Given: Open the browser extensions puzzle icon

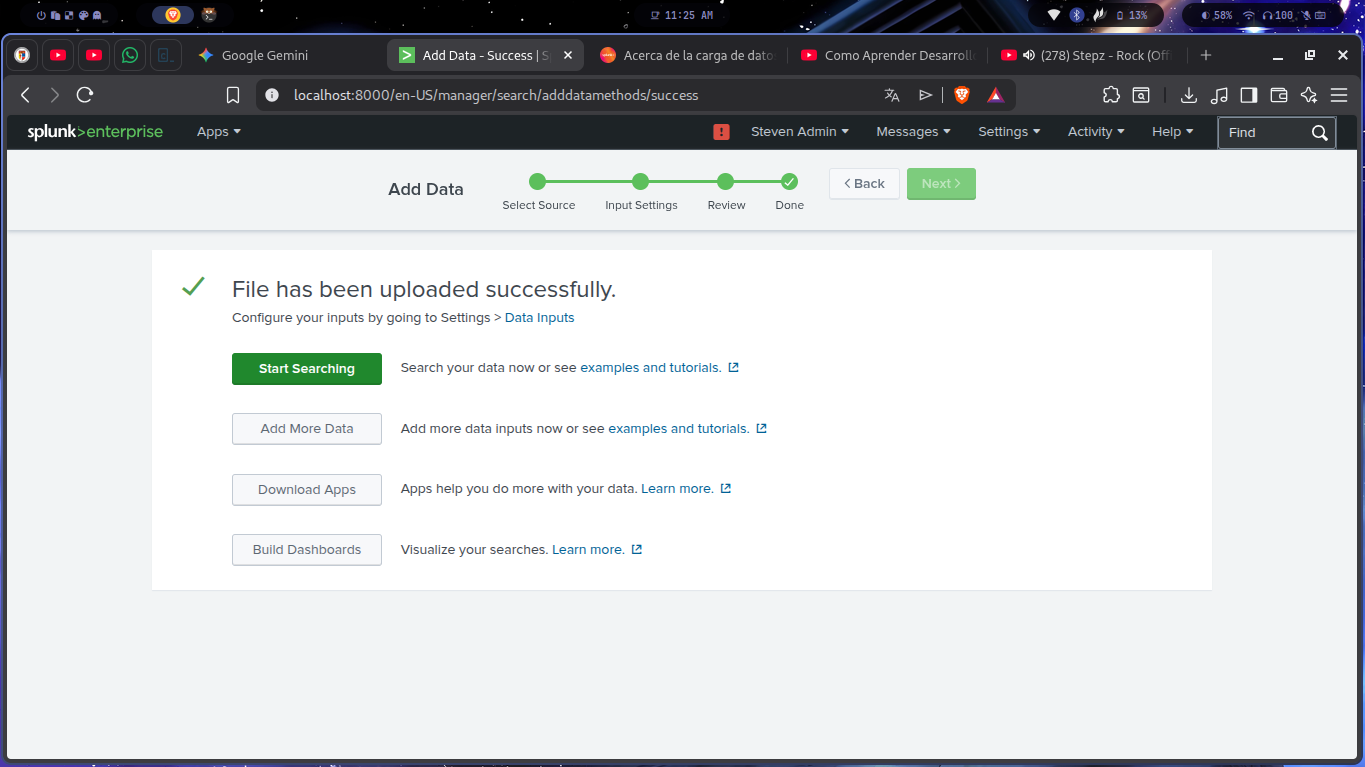Looking at the screenshot, I should tap(1111, 95).
